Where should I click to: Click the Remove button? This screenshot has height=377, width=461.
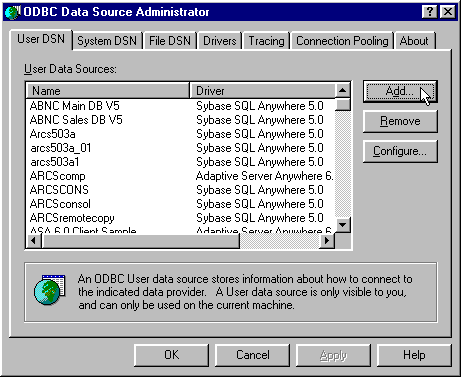pos(400,121)
